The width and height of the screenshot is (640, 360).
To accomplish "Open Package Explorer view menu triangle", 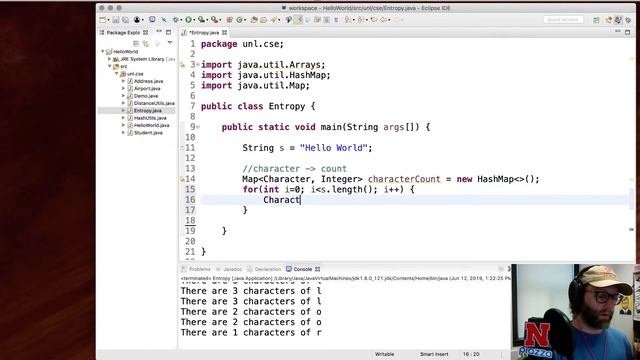I will 169,42.
